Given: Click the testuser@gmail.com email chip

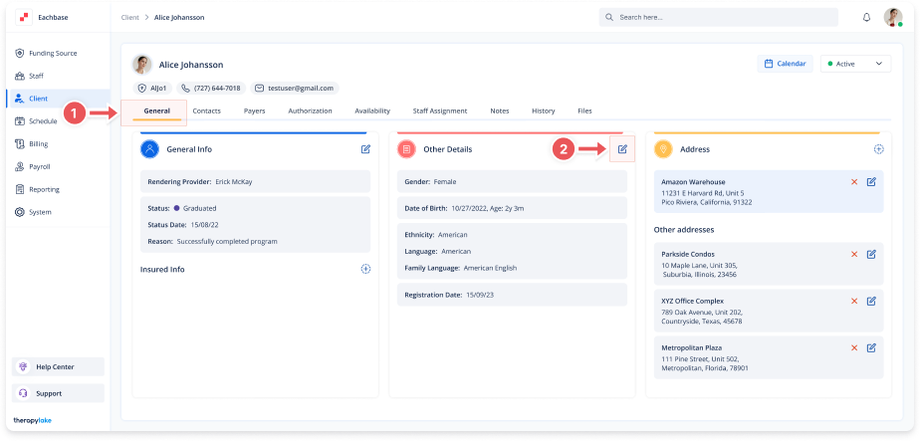Looking at the screenshot, I should click(x=295, y=88).
